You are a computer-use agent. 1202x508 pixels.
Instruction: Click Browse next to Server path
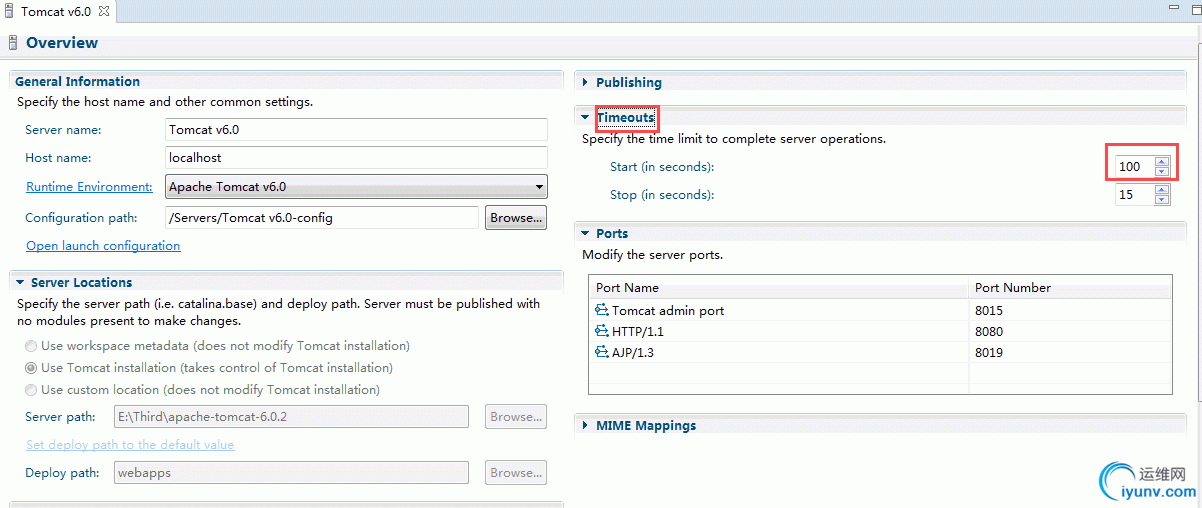click(516, 417)
